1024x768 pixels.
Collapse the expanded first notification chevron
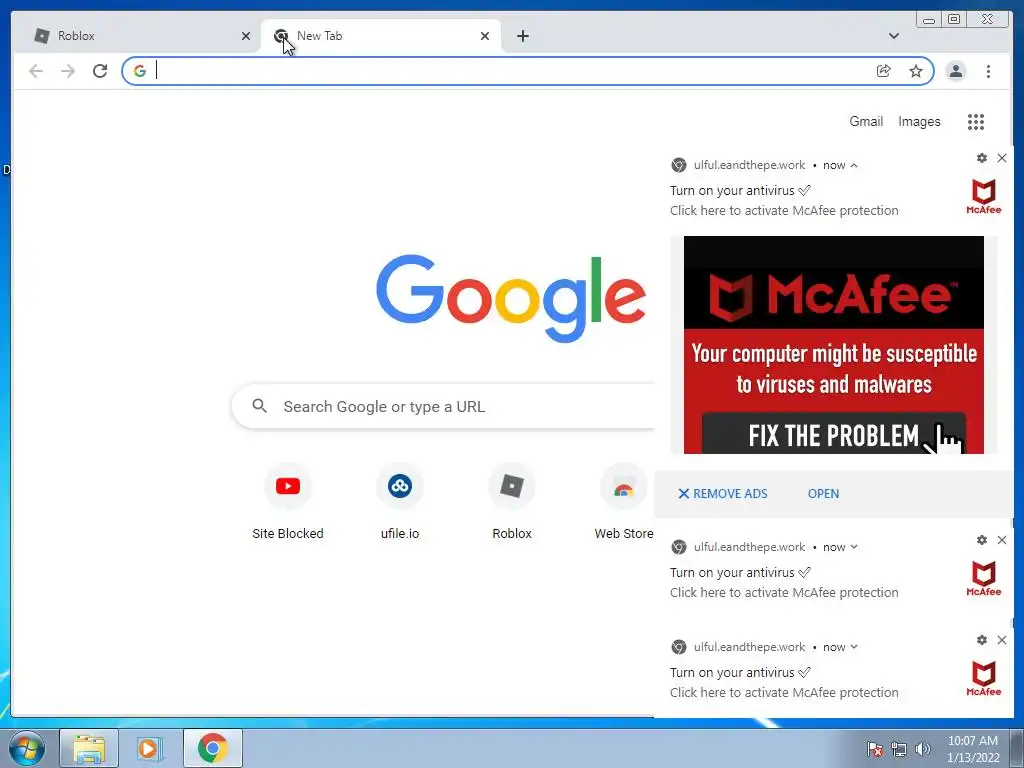pos(854,165)
